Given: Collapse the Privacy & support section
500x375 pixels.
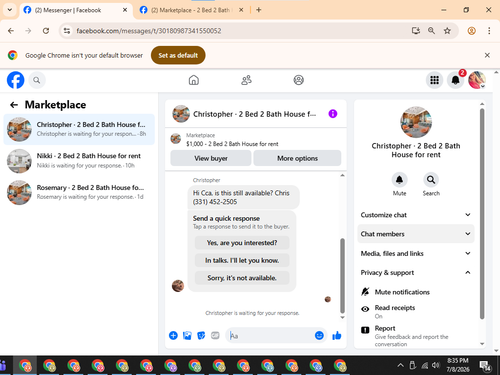Looking at the screenshot, I should [416, 273].
